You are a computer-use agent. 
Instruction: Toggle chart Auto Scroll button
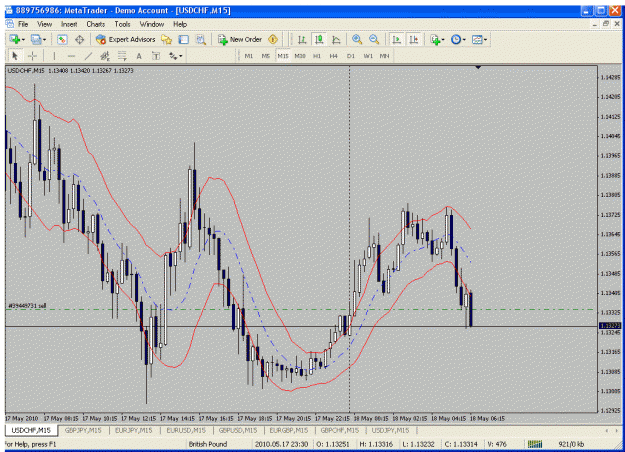click(x=396, y=39)
